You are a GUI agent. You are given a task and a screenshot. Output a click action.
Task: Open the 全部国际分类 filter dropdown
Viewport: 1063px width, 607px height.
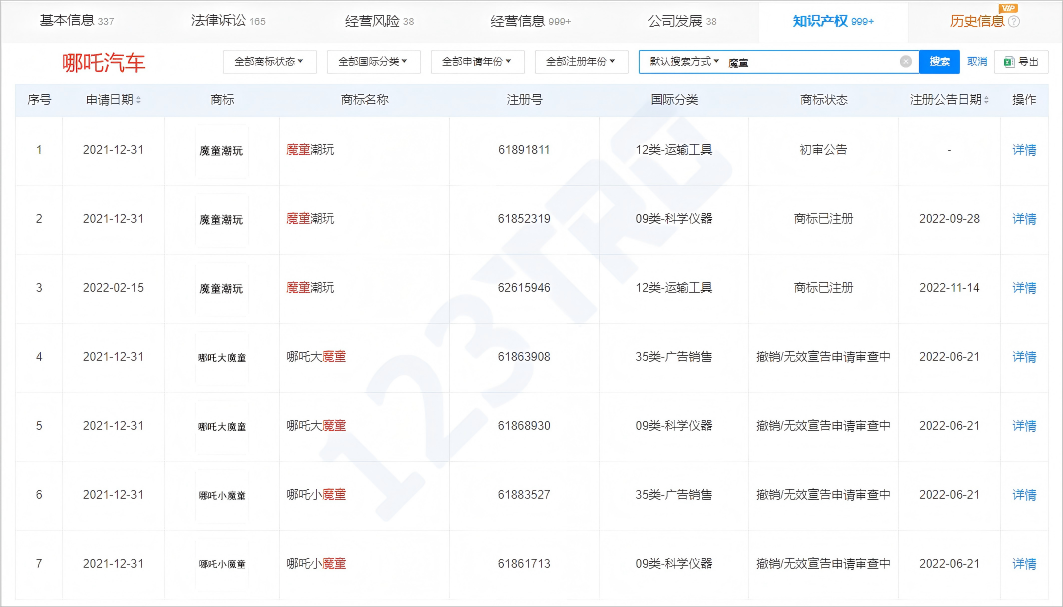pyautogui.click(x=372, y=61)
